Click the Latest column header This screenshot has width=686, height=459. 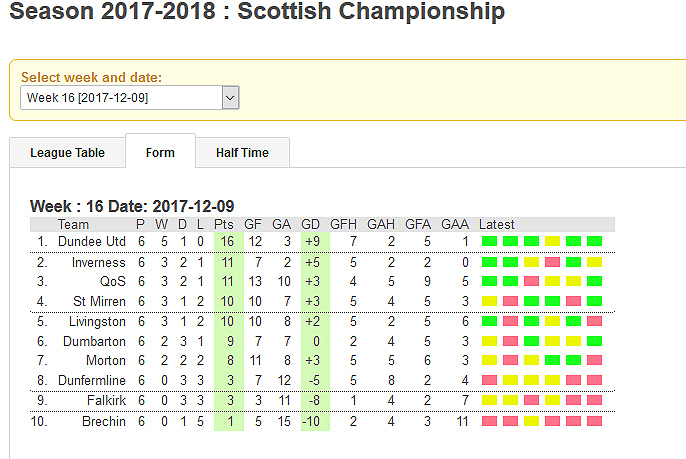tap(497, 224)
